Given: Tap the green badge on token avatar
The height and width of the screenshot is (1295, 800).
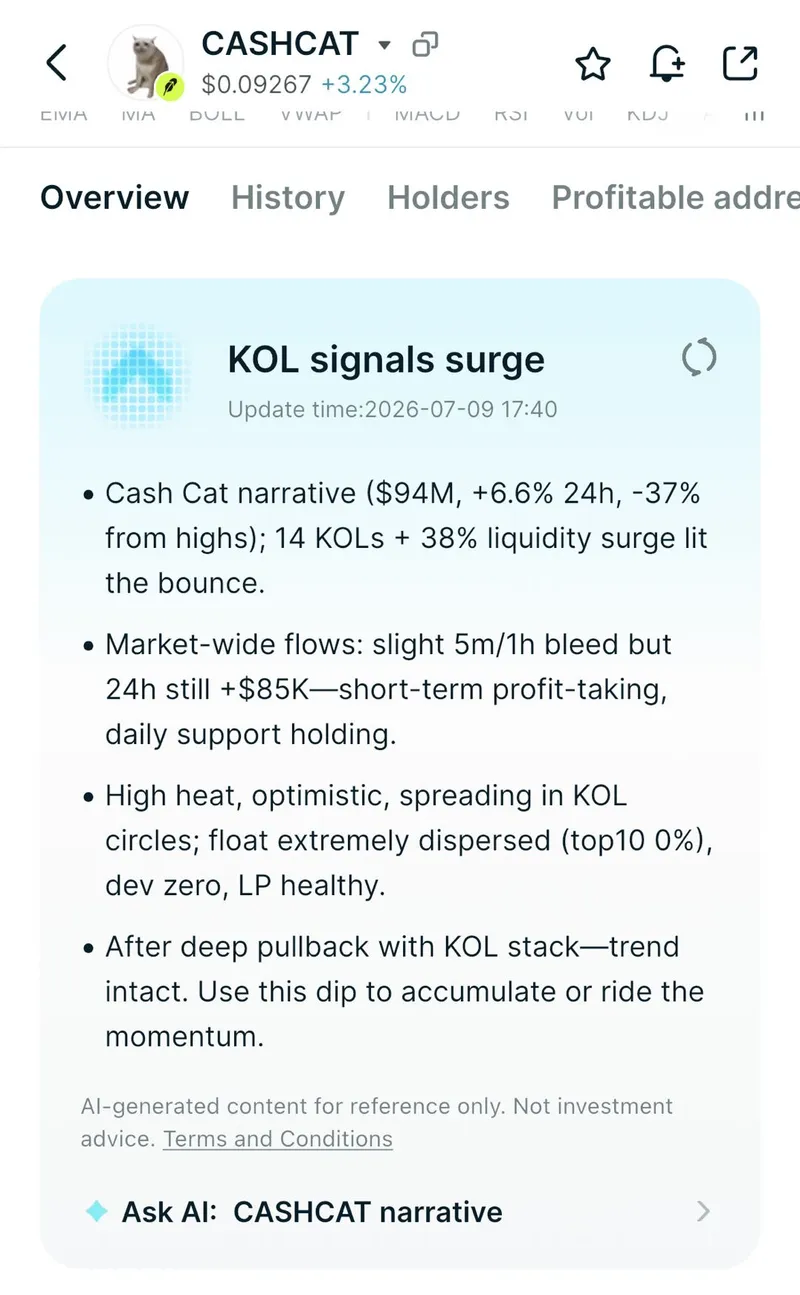Looking at the screenshot, I should 171,88.
